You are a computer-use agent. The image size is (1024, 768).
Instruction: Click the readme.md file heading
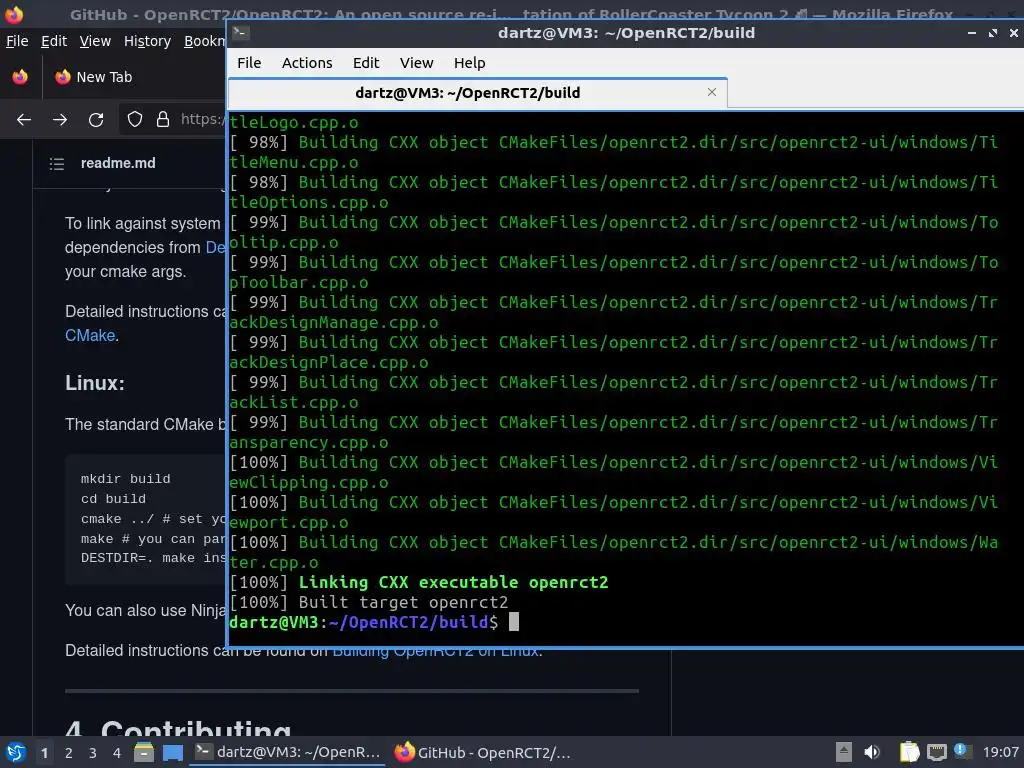click(118, 163)
